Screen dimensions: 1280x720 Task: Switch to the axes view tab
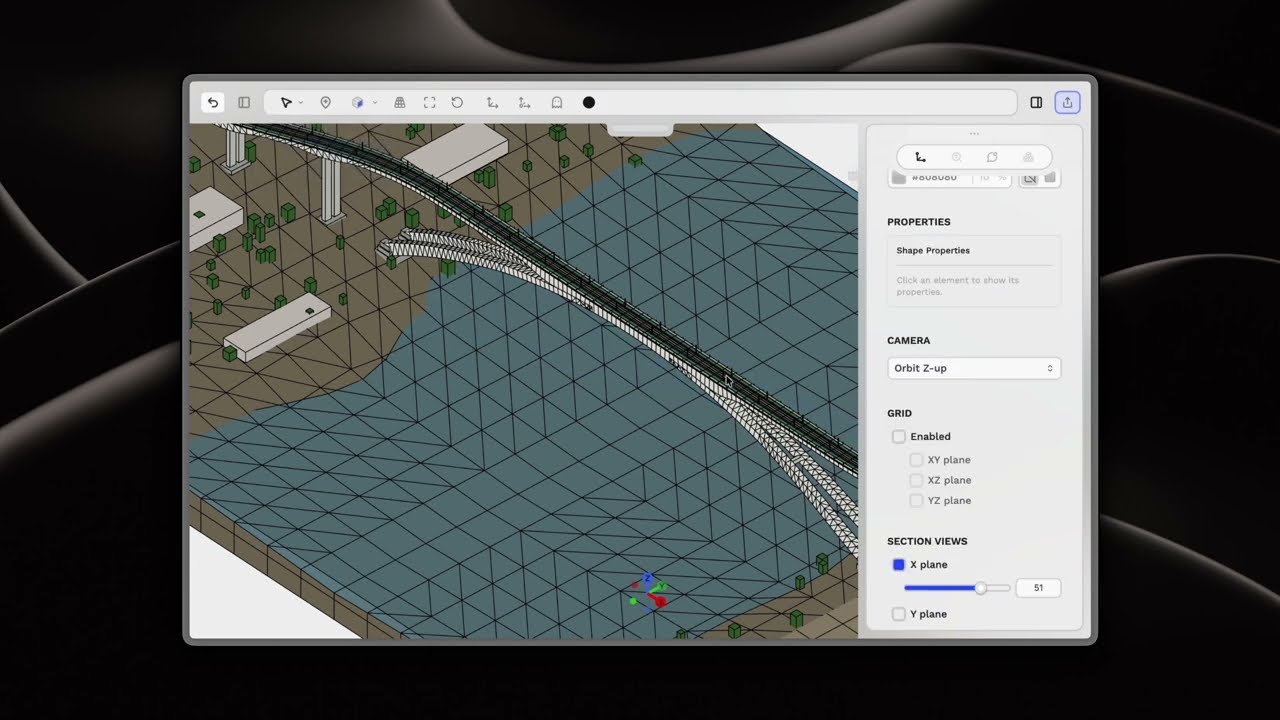(920, 157)
